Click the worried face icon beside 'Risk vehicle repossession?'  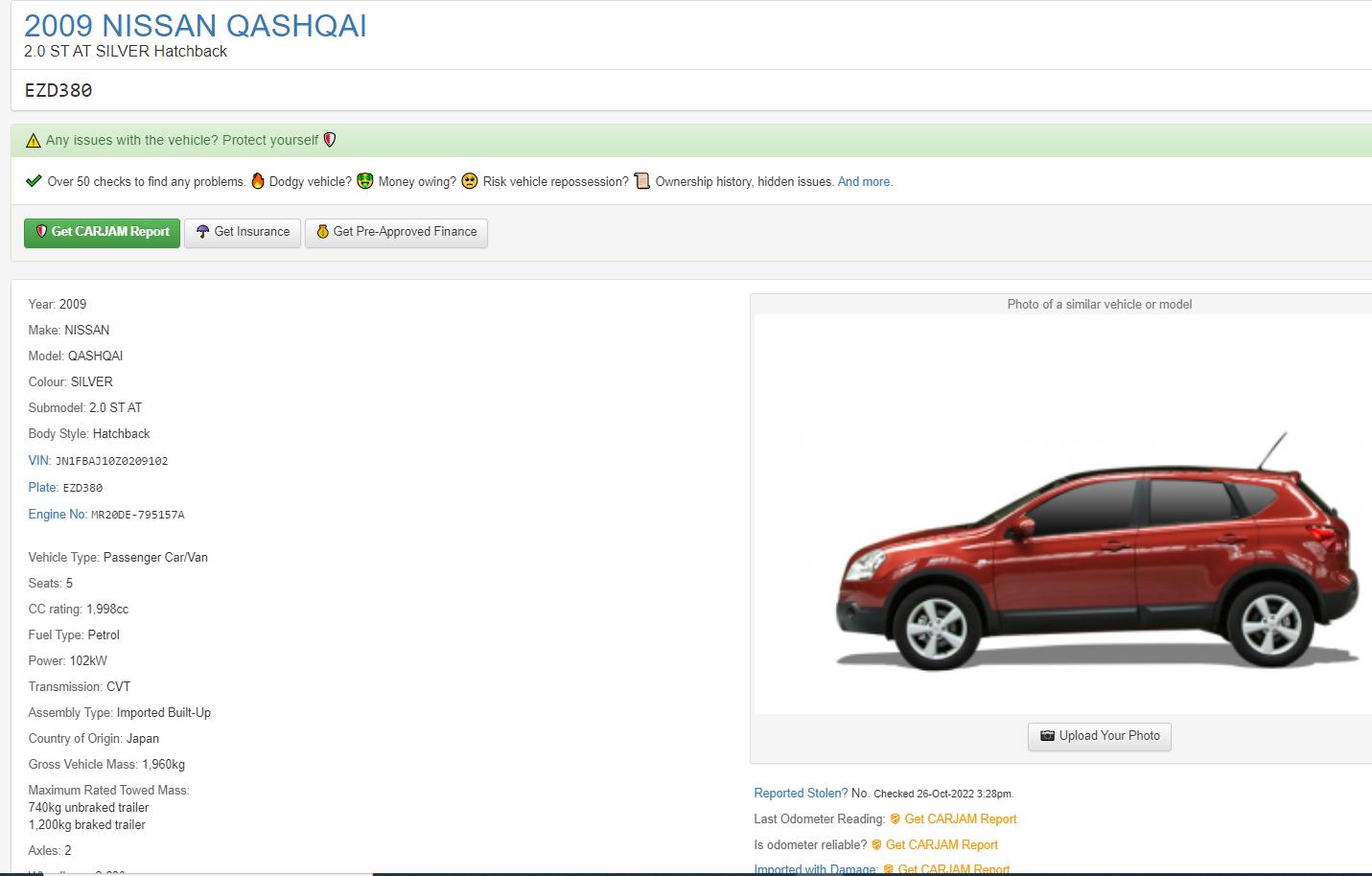click(470, 181)
